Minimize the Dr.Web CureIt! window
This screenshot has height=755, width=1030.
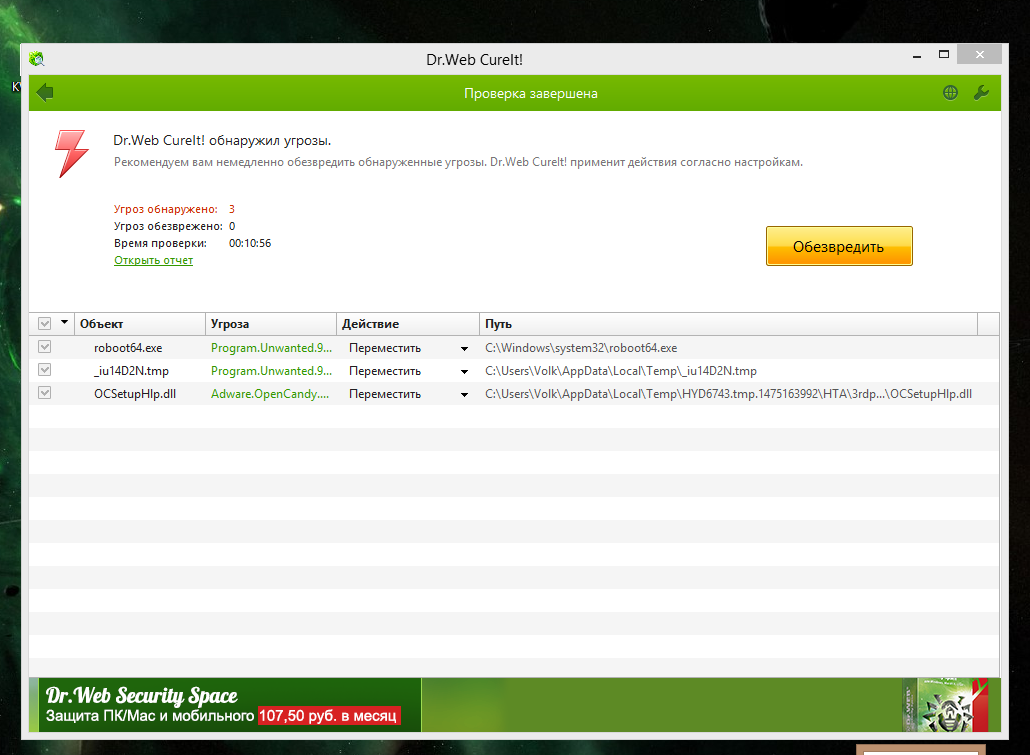pos(917,55)
